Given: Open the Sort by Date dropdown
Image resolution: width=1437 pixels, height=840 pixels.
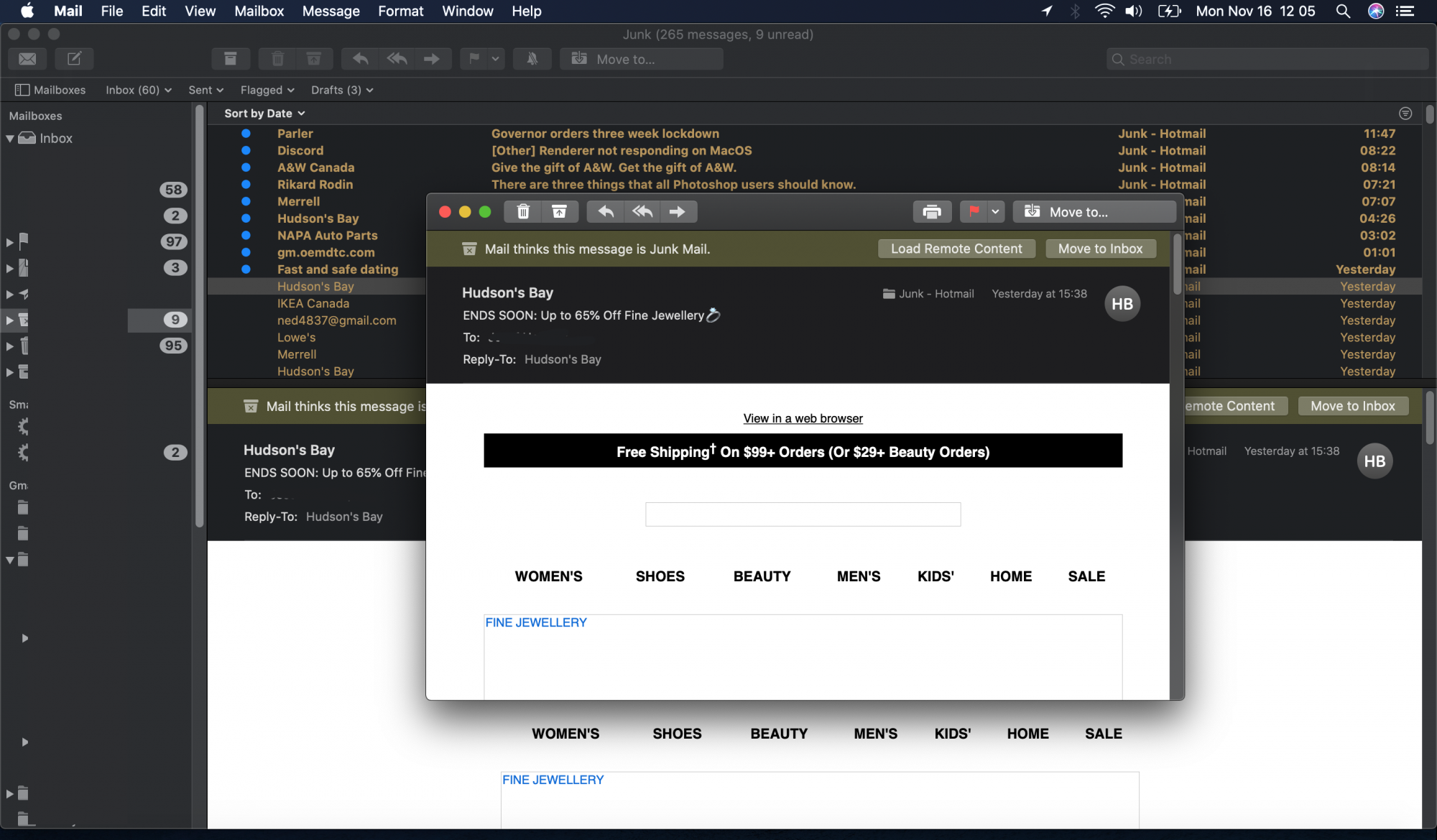Looking at the screenshot, I should coord(264,114).
